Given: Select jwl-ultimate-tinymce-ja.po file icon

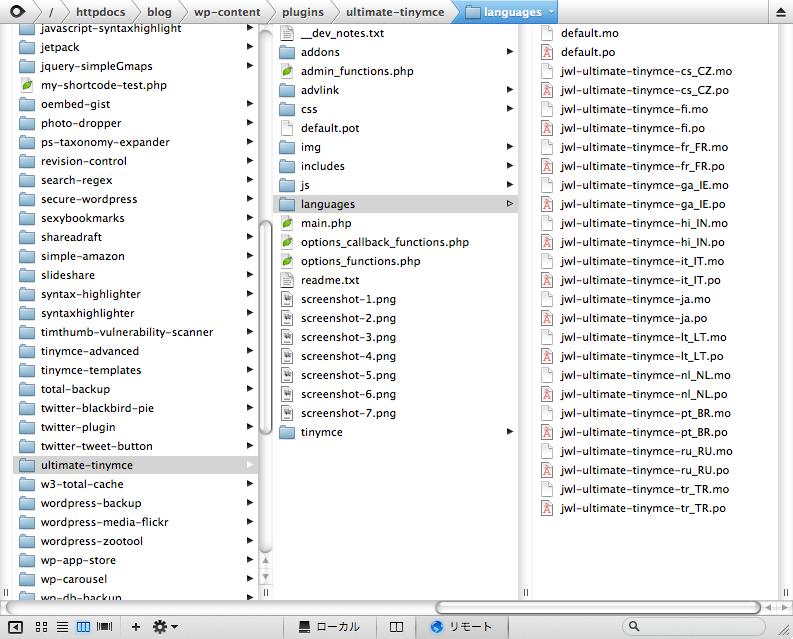Looking at the screenshot, I should pyautogui.click(x=547, y=318).
